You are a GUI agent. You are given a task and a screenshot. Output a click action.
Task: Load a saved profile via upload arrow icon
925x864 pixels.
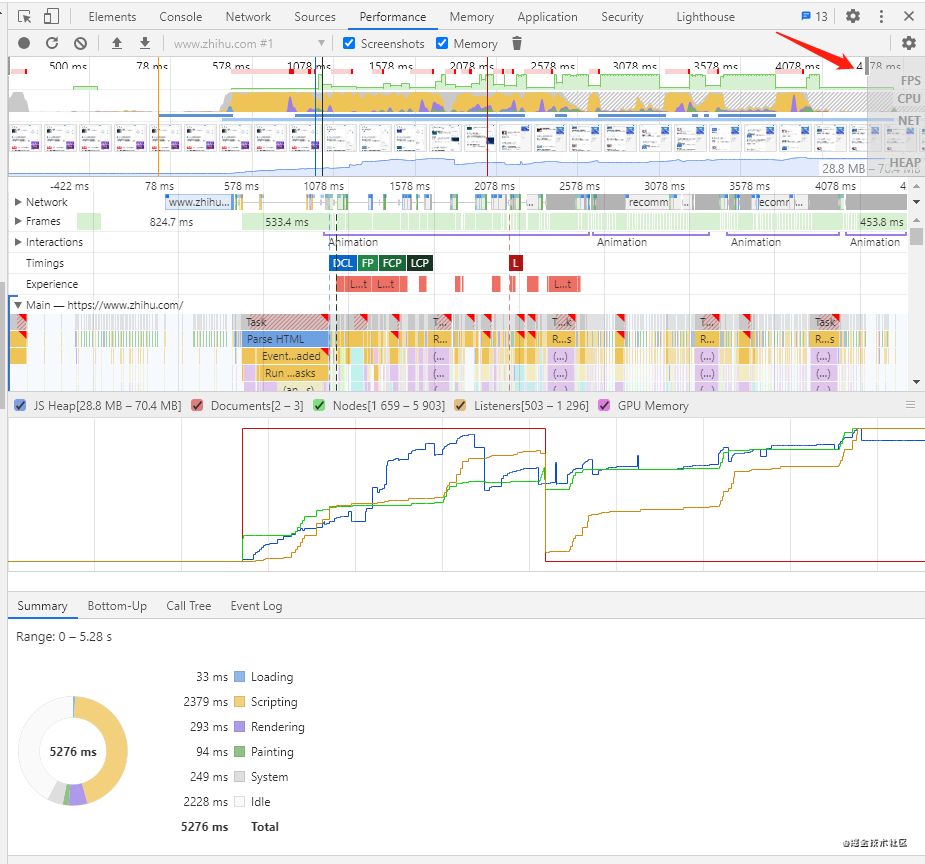pyautogui.click(x=115, y=43)
